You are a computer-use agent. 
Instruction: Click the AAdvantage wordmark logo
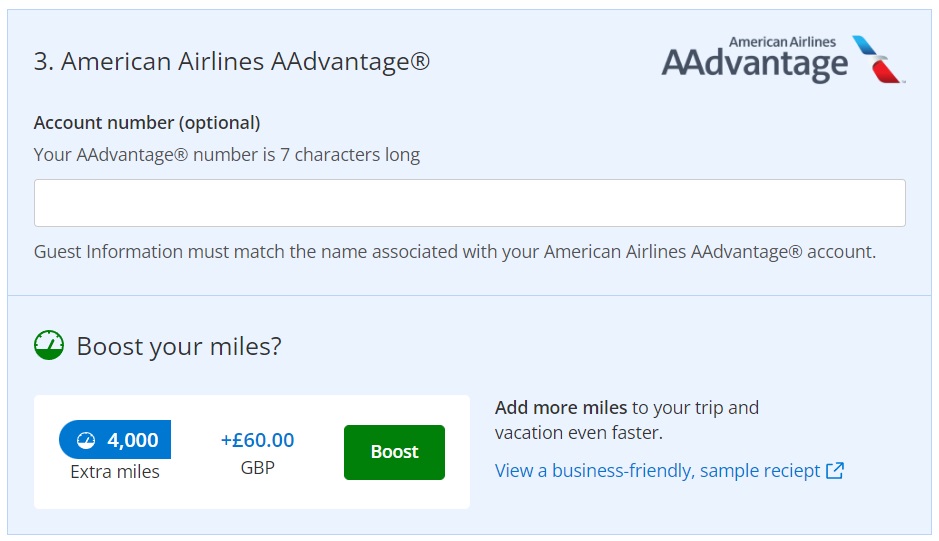(x=755, y=65)
